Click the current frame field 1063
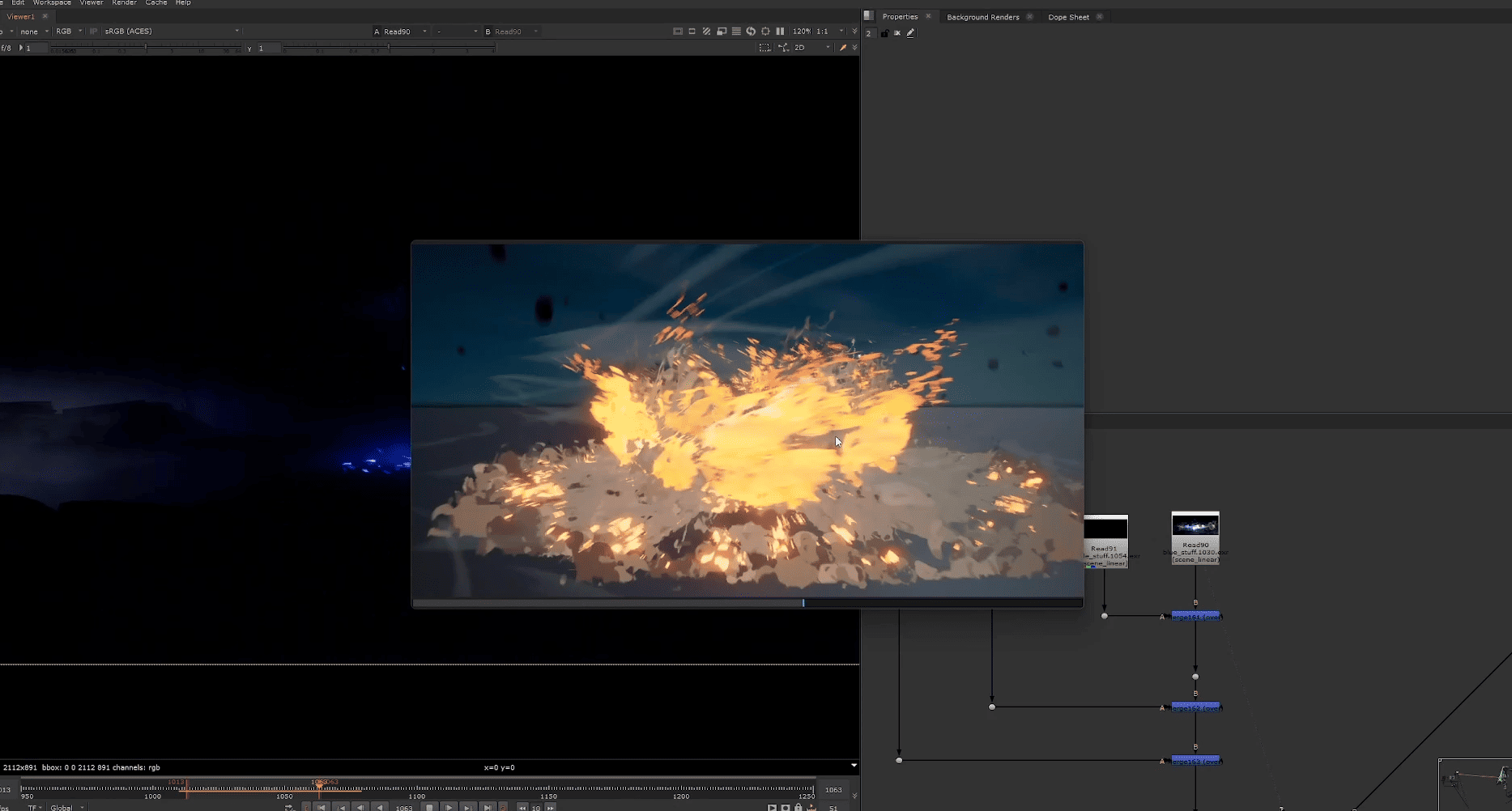The width and height of the screenshot is (1512, 811). [404, 807]
